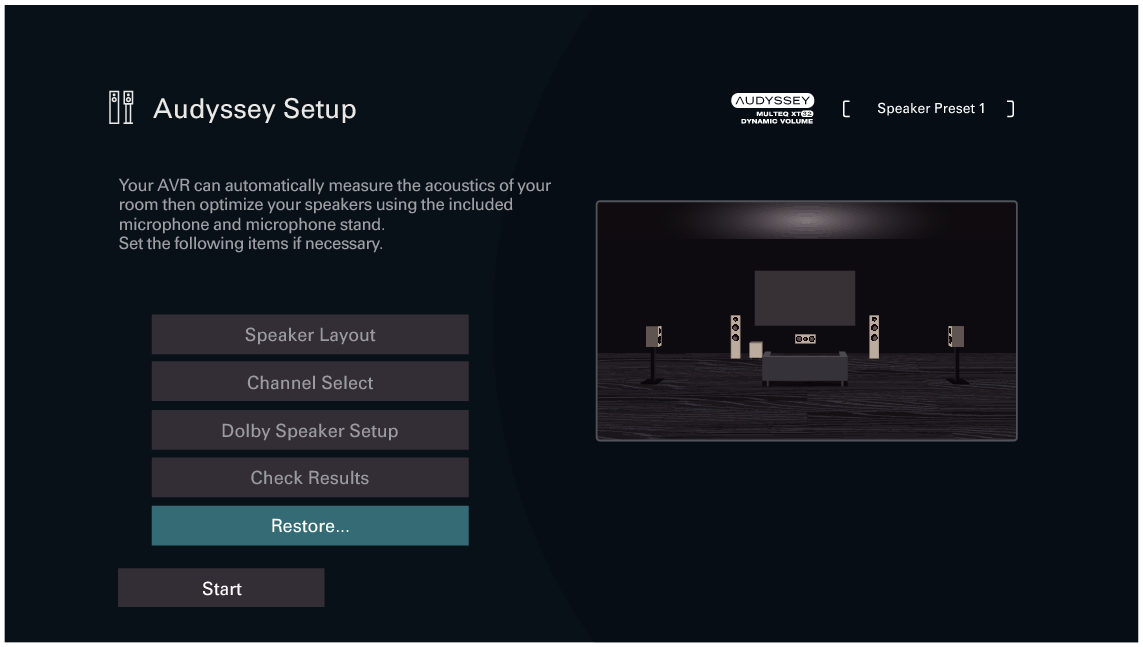Screen dimensions: 1143x647
Task: Click the left bracket of Speaker Preset
Action: tap(846, 109)
